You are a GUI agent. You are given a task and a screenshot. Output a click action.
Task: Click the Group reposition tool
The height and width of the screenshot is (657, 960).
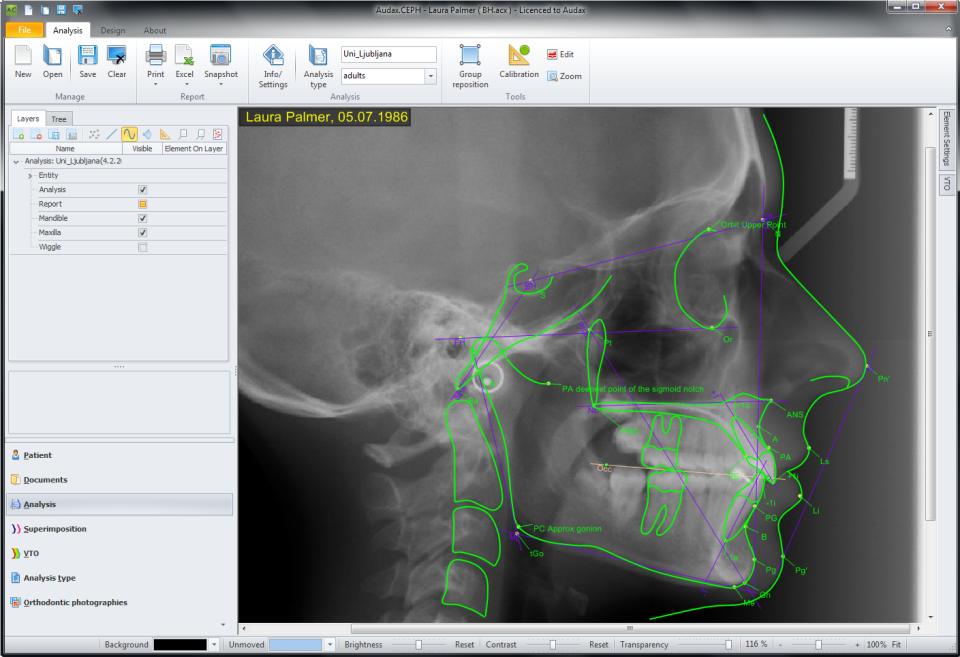tap(470, 63)
